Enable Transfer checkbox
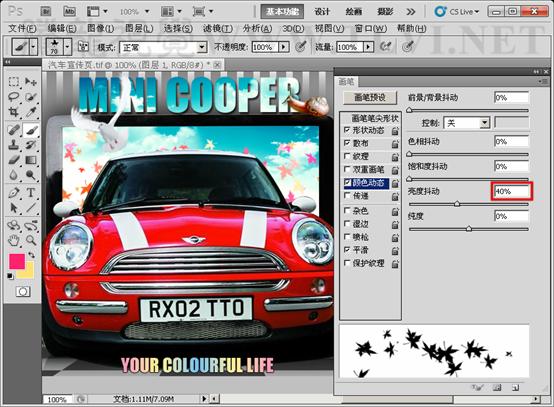This screenshot has width=554, height=407. [x=347, y=195]
